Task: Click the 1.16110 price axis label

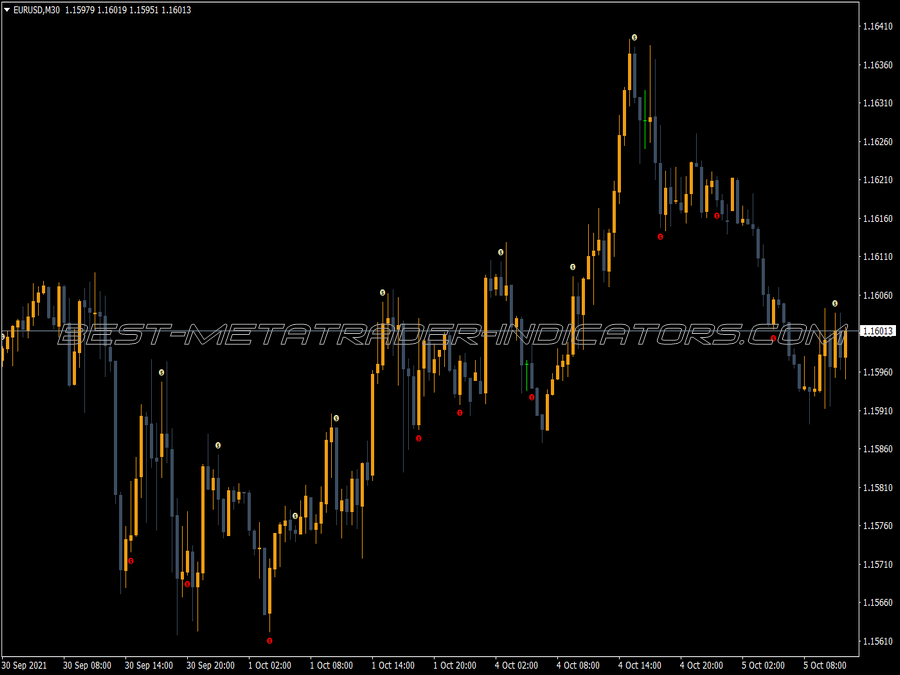Action: 878,257
